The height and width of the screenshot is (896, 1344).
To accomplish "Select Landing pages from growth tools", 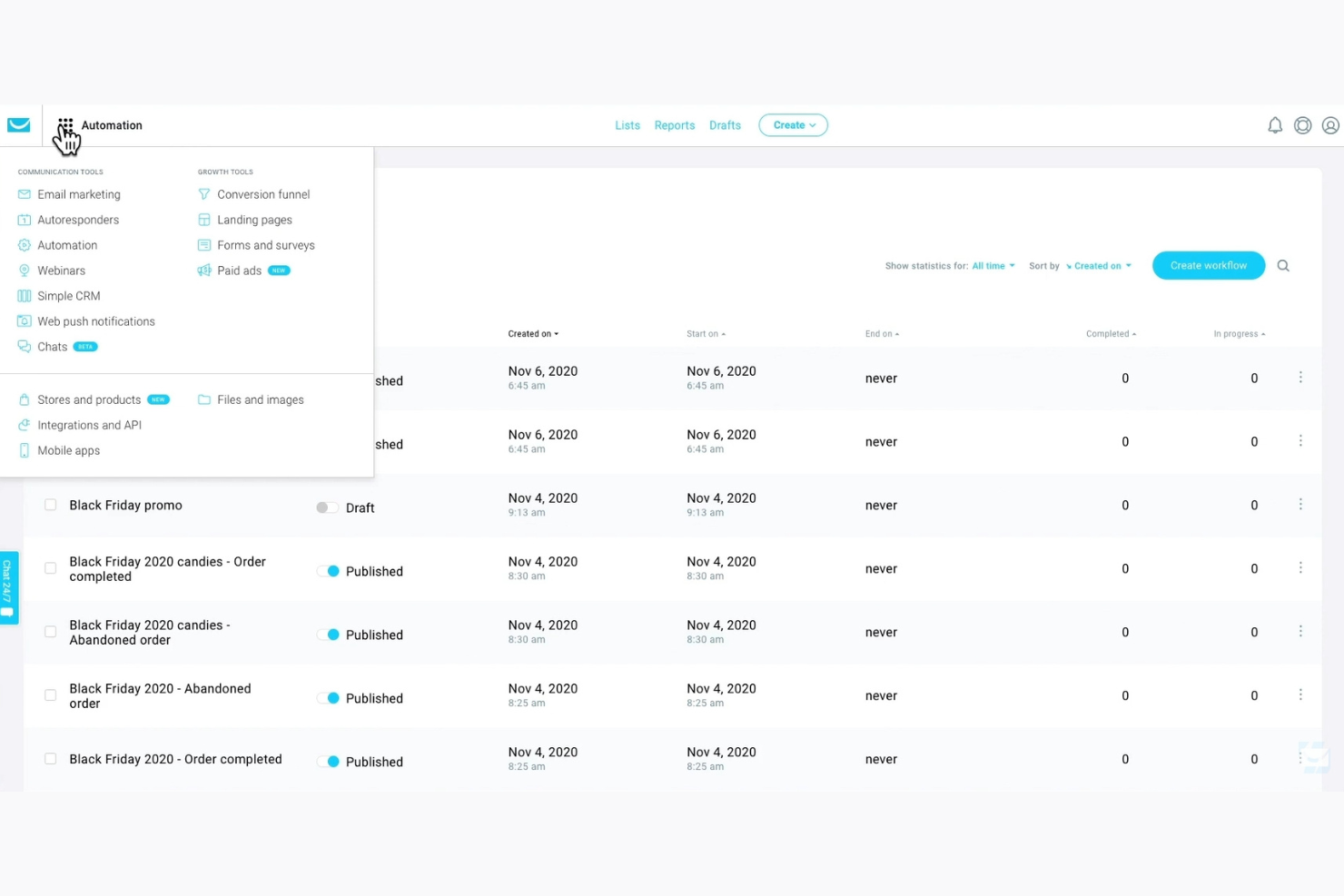I will click(x=254, y=219).
